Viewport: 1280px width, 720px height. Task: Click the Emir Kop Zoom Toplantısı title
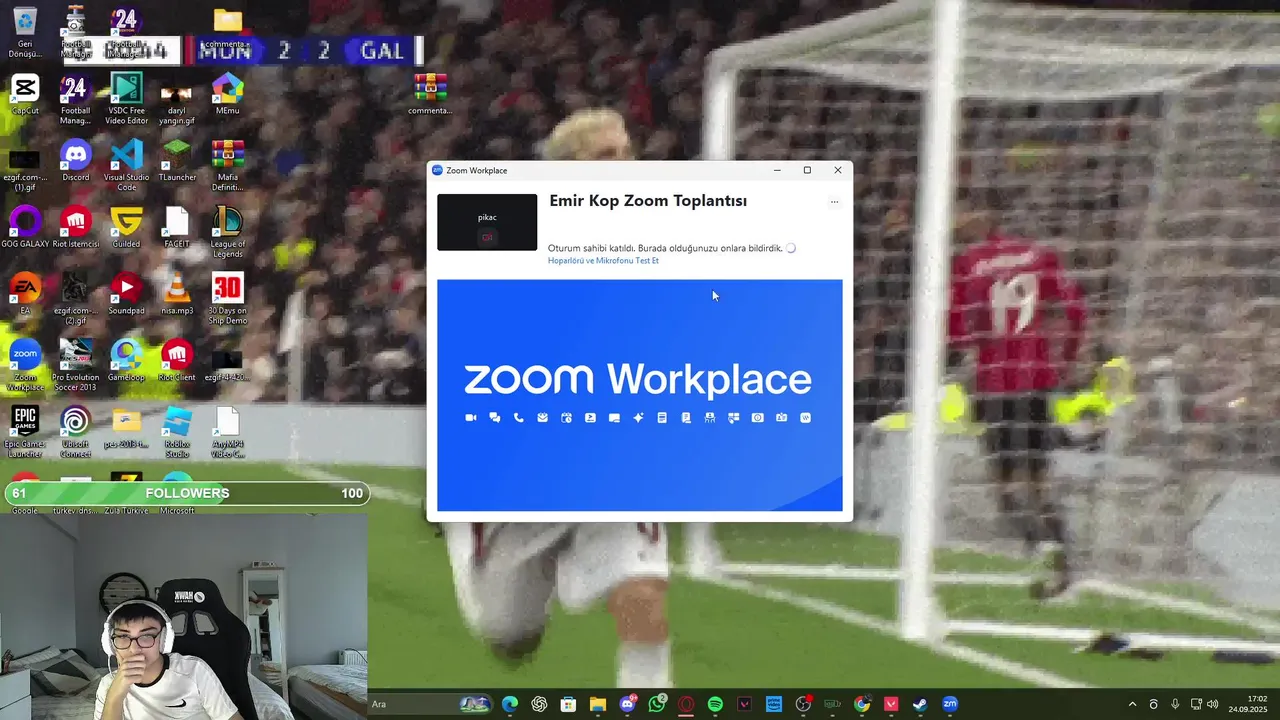tap(648, 201)
